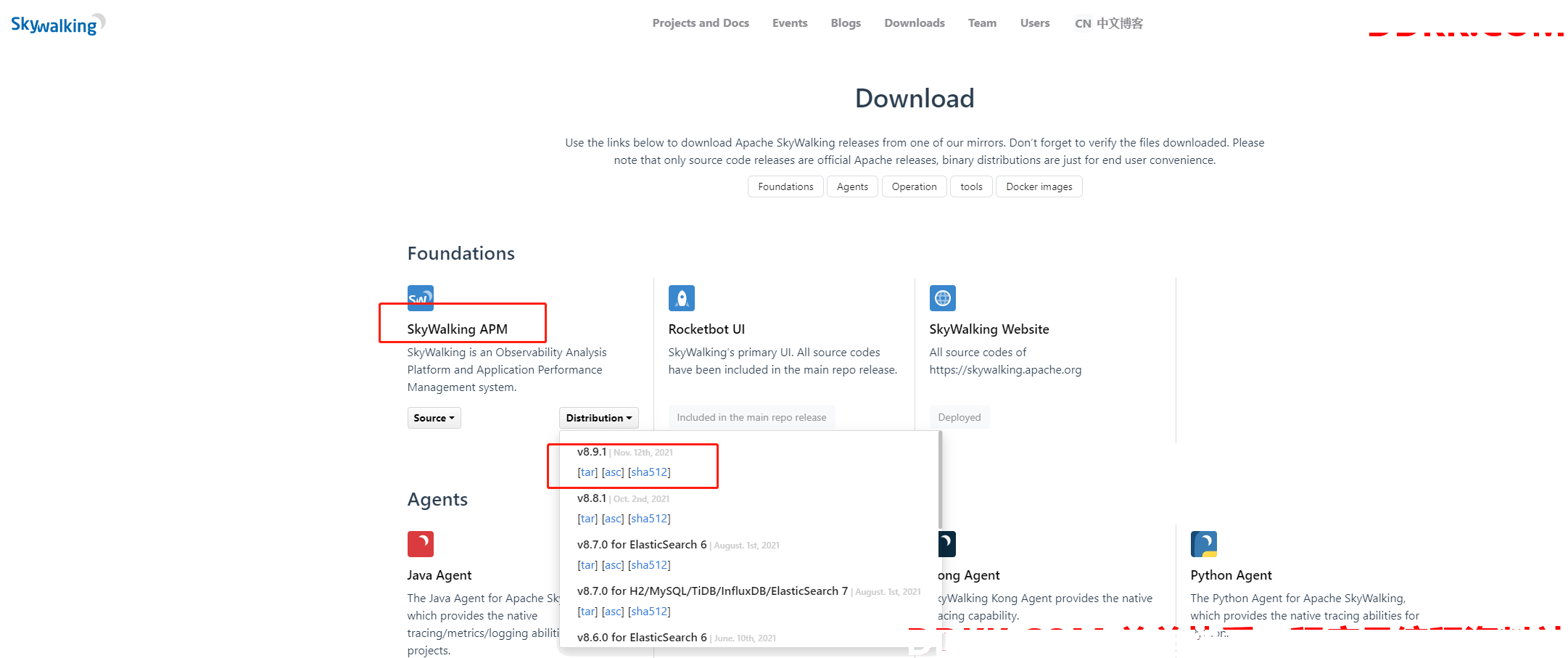Click the Python Agent title
This screenshot has height=658, width=1568.
coord(1231,575)
